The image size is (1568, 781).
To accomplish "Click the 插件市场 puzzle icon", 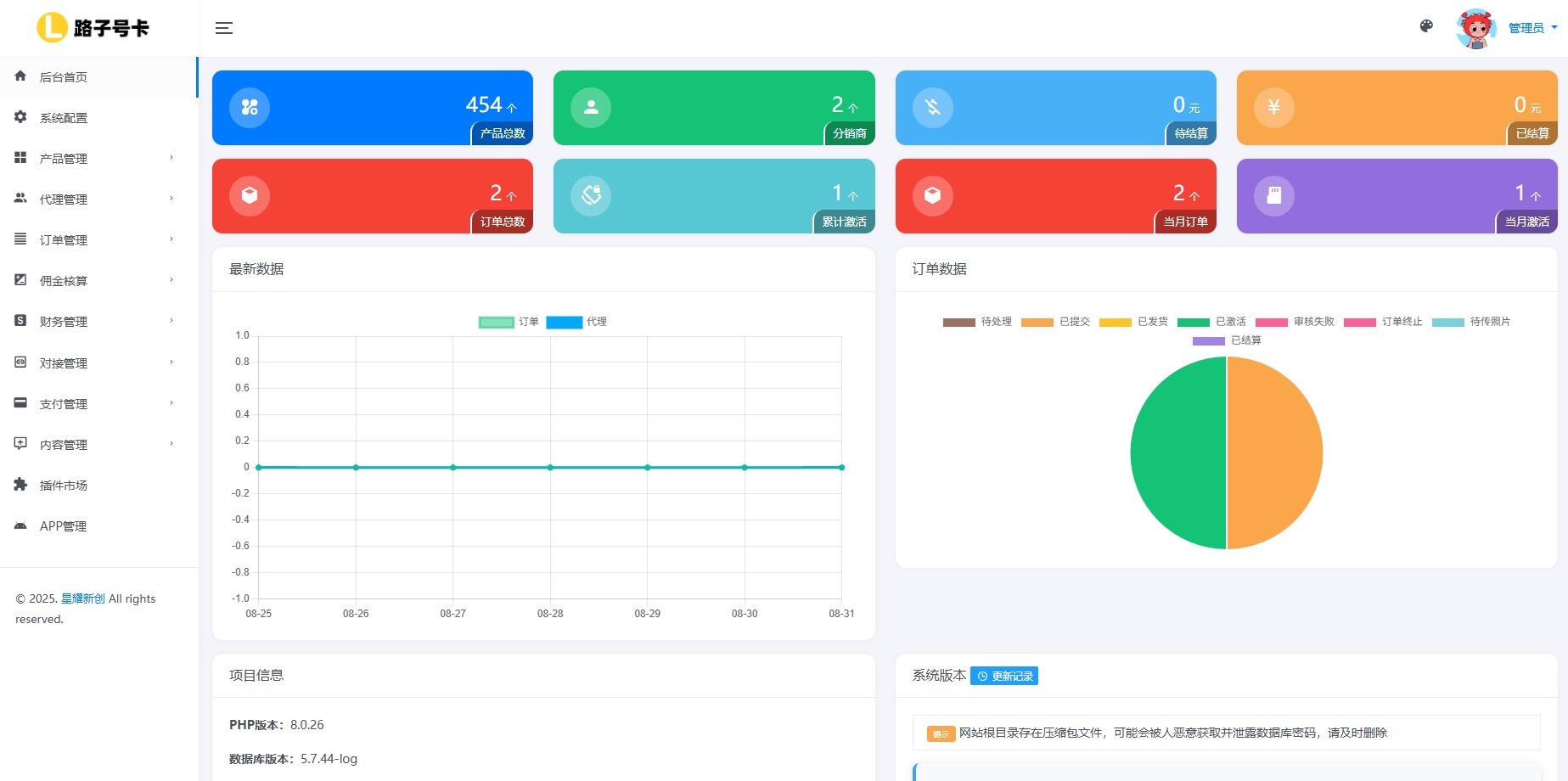I will 20,485.
